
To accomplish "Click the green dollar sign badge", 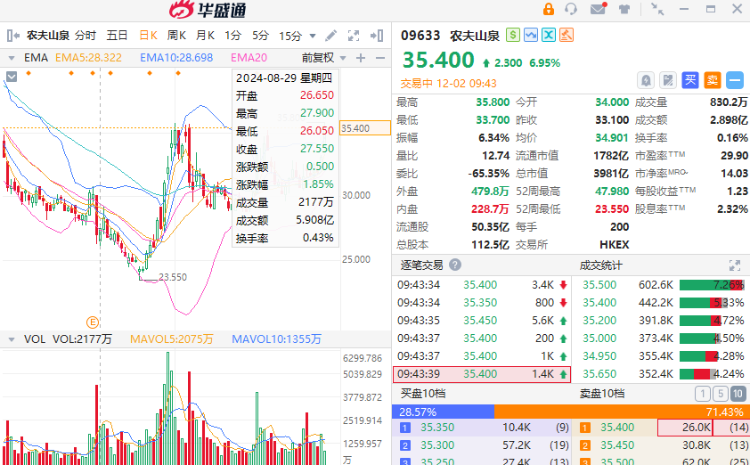I will pyautogui.click(x=513, y=34).
